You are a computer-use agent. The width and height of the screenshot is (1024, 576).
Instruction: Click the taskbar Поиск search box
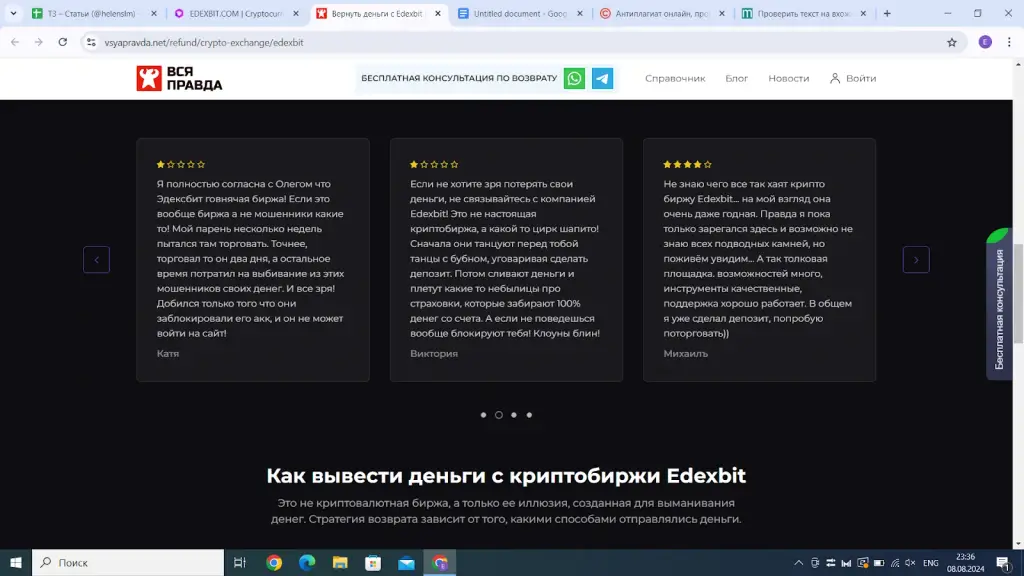click(128, 562)
